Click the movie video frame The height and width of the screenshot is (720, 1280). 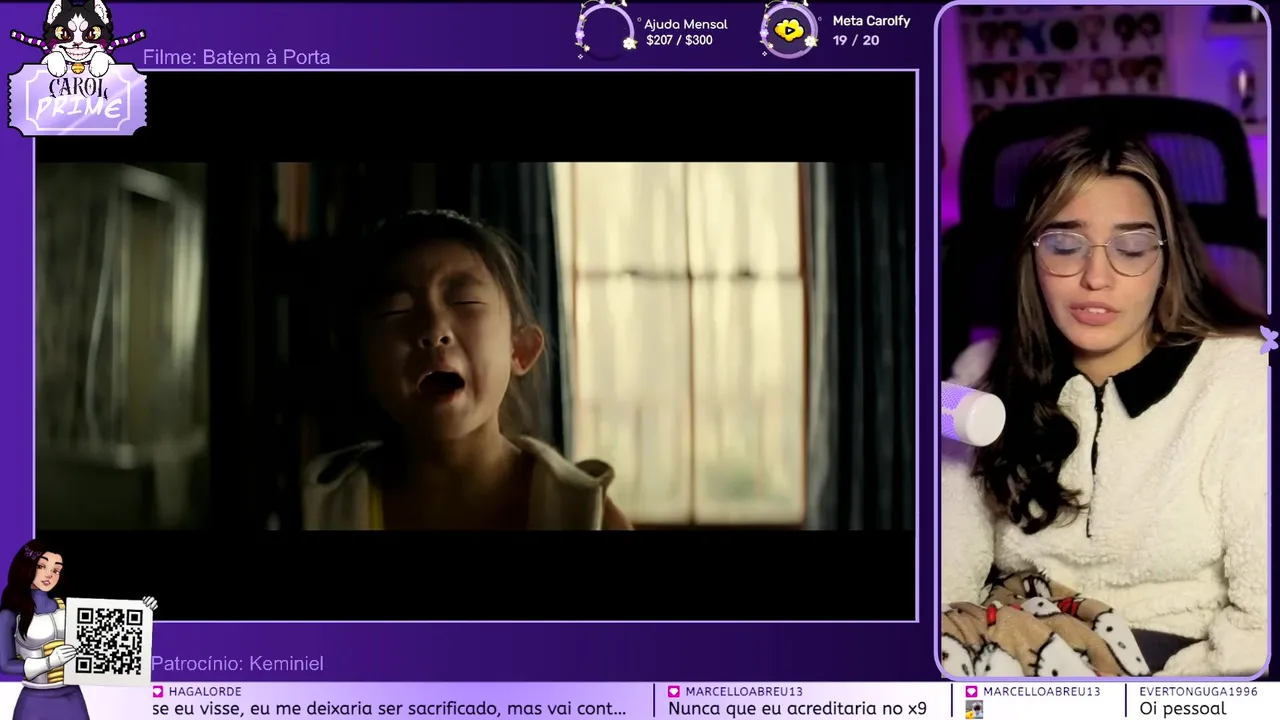(x=476, y=346)
